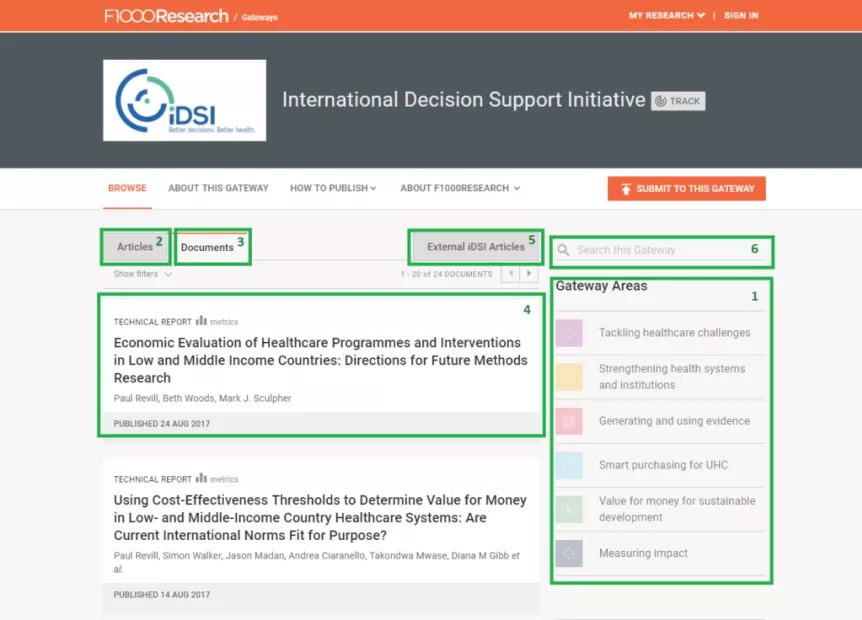Click the metrics link on the Cost-Effectiveness Thresholds report
Image resolution: width=862 pixels, height=620 pixels.
224,479
